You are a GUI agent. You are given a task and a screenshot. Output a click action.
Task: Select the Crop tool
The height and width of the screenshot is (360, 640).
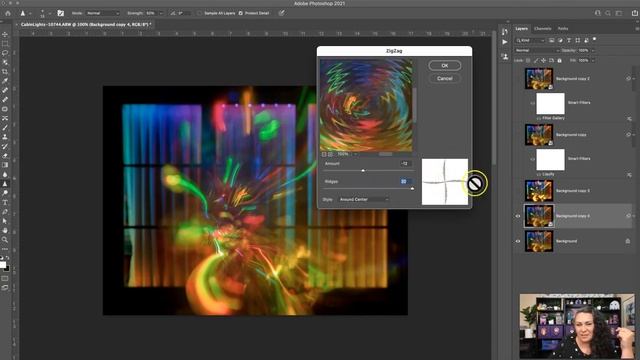click(x=5, y=72)
